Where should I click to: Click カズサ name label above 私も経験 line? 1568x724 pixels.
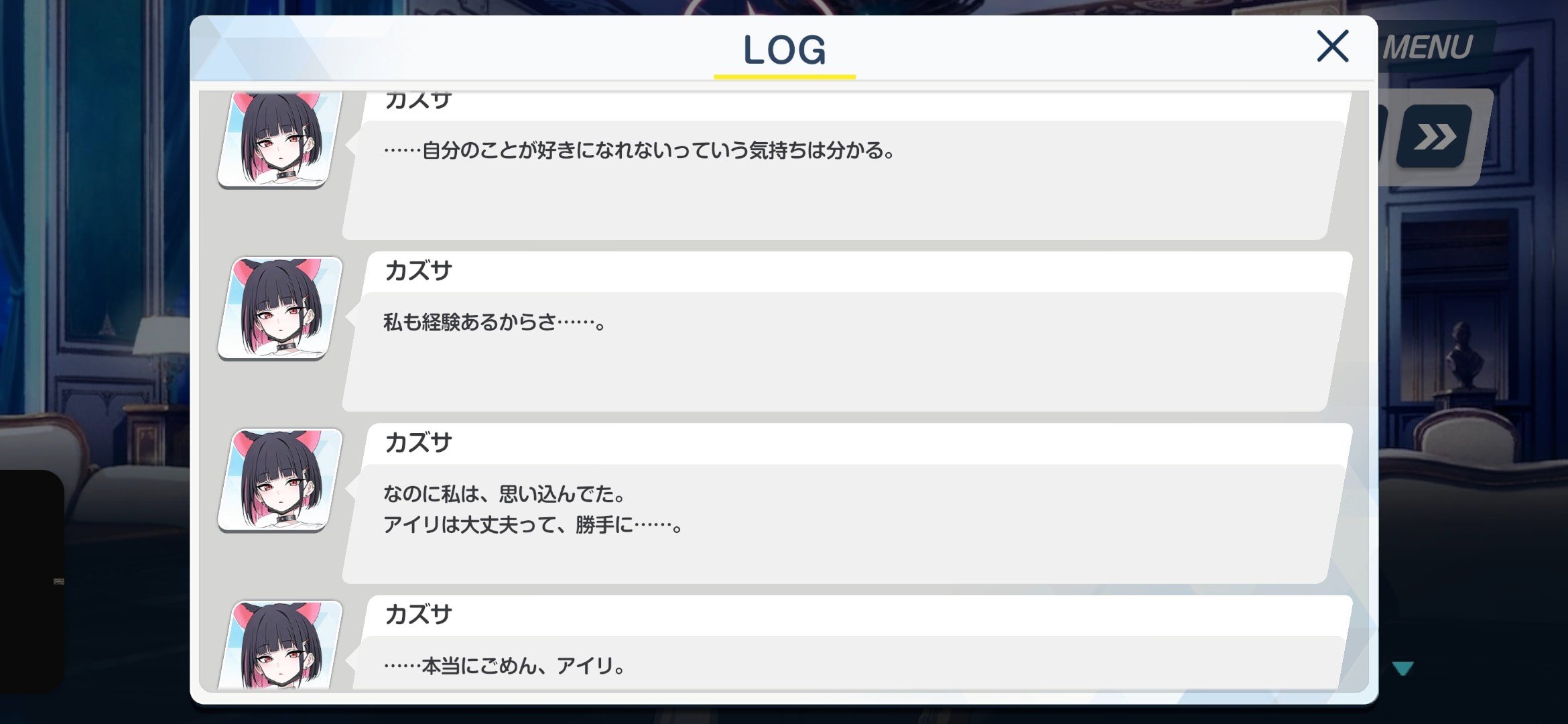(418, 271)
